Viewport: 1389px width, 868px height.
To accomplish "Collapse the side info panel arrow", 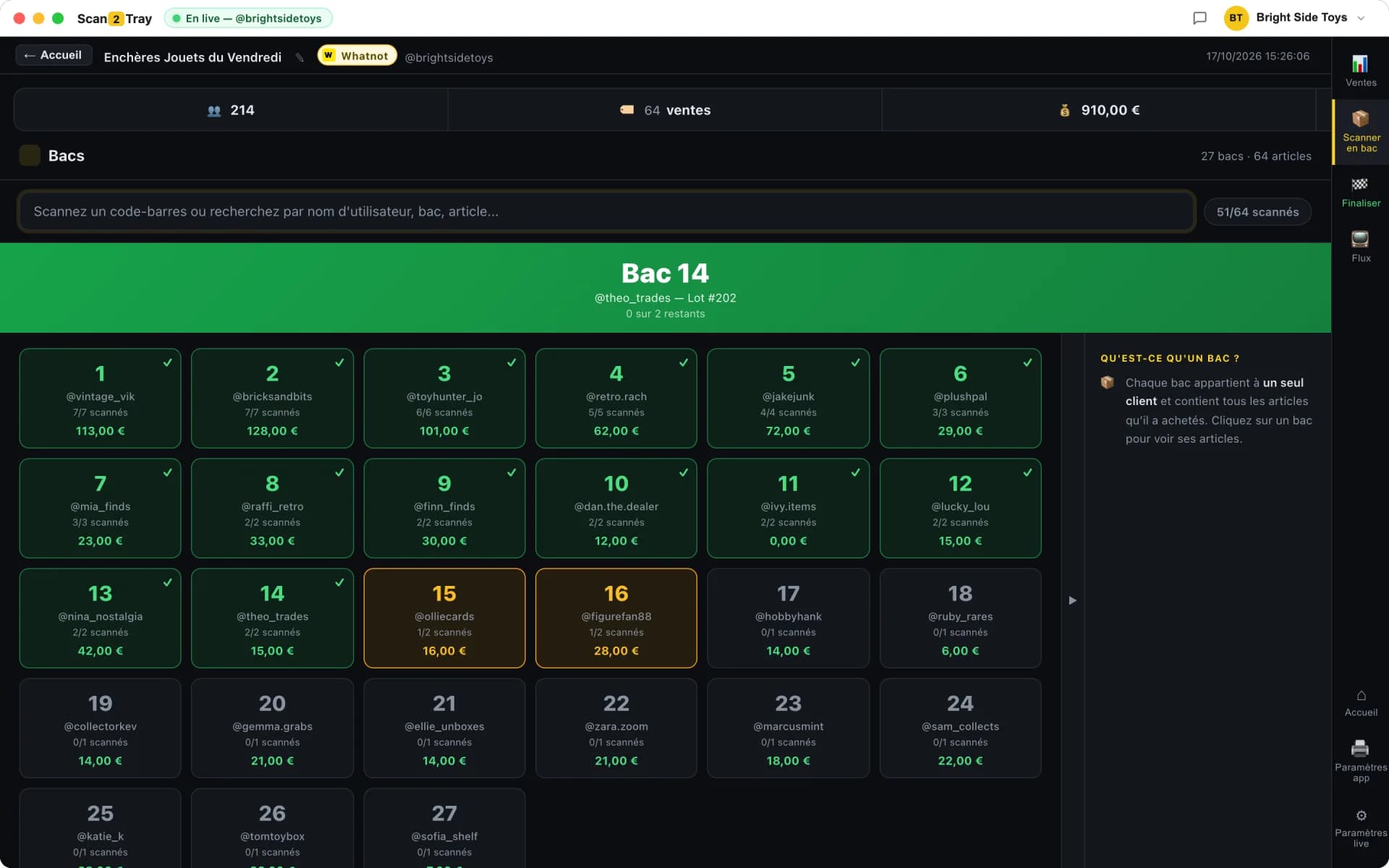I will [x=1073, y=600].
